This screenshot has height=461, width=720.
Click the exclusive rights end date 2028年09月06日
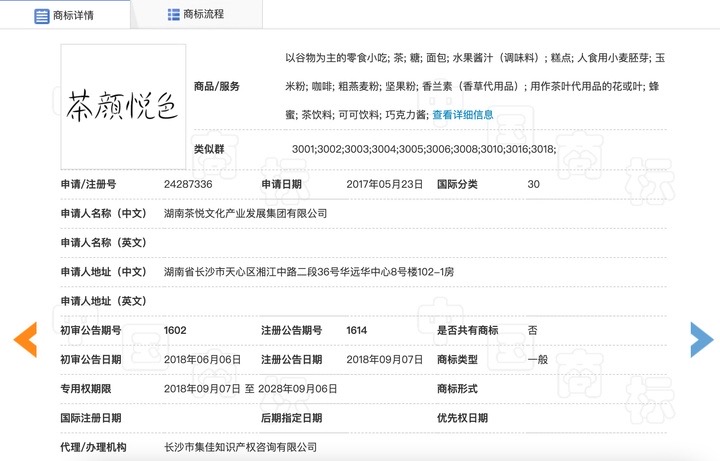tap(300, 388)
